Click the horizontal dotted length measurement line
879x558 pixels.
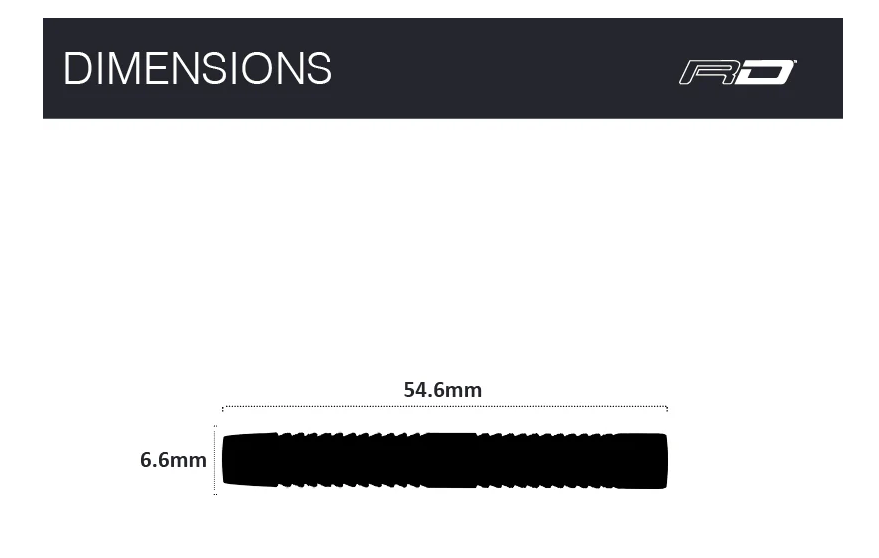pyautogui.click(x=444, y=407)
